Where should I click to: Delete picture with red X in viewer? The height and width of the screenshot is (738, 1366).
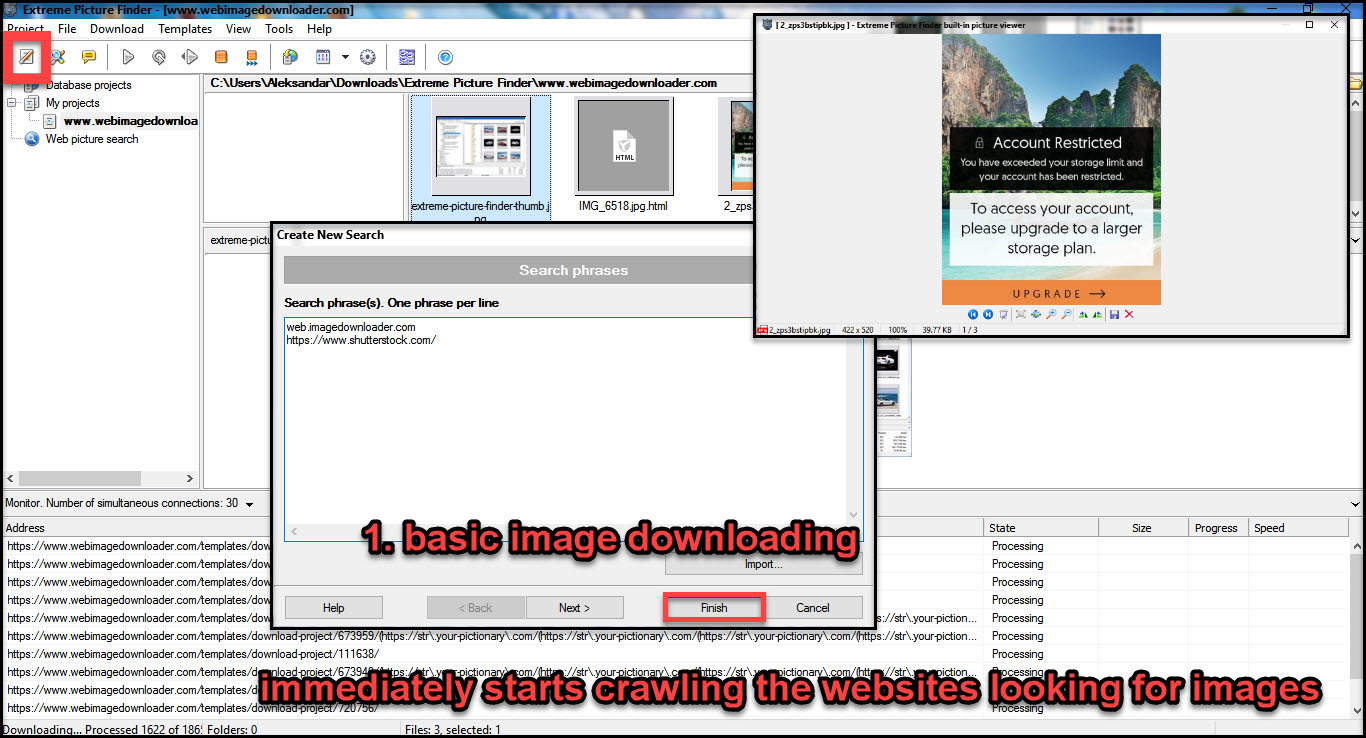coord(1129,314)
